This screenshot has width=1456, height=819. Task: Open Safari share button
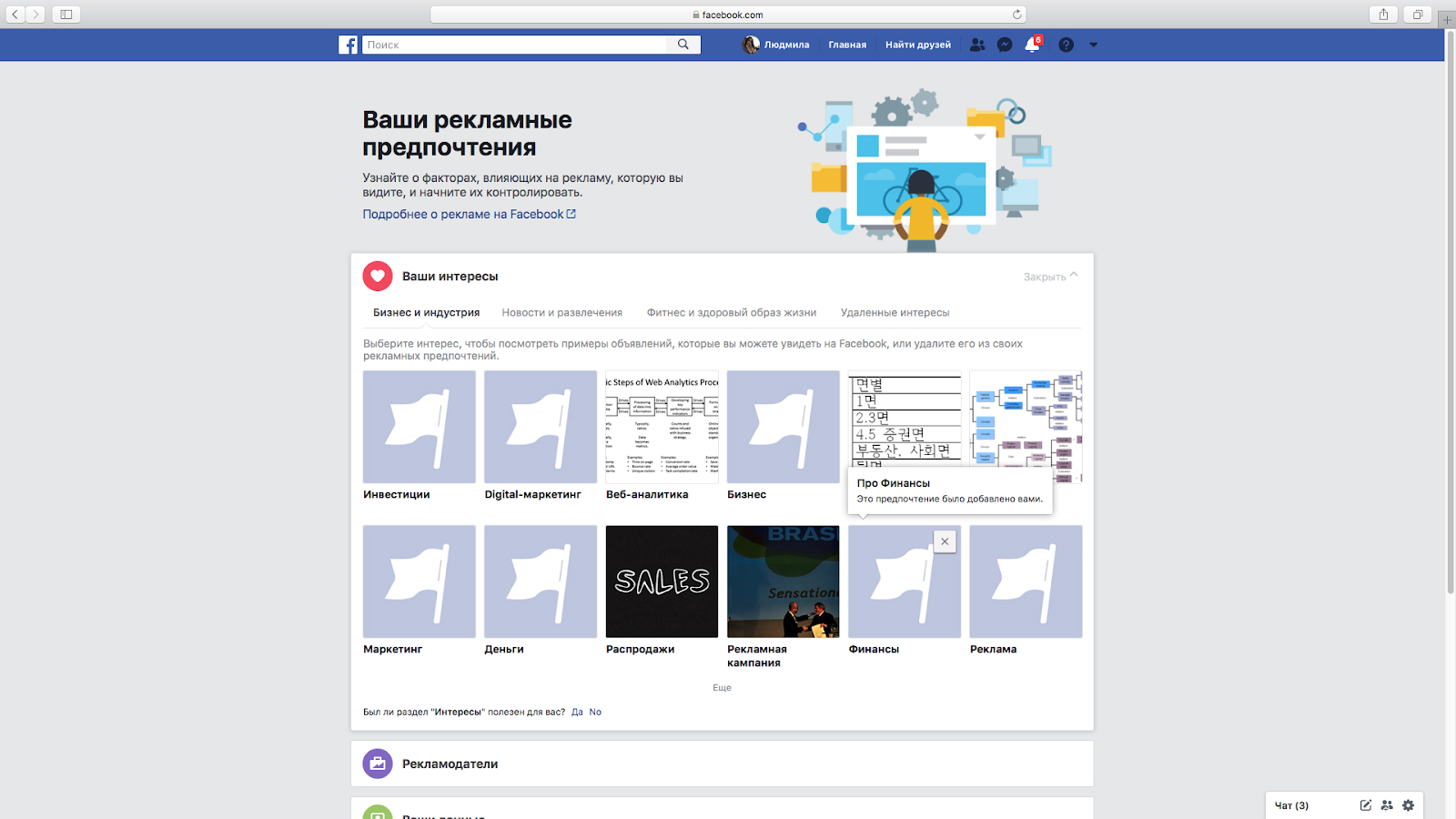[x=1383, y=15]
